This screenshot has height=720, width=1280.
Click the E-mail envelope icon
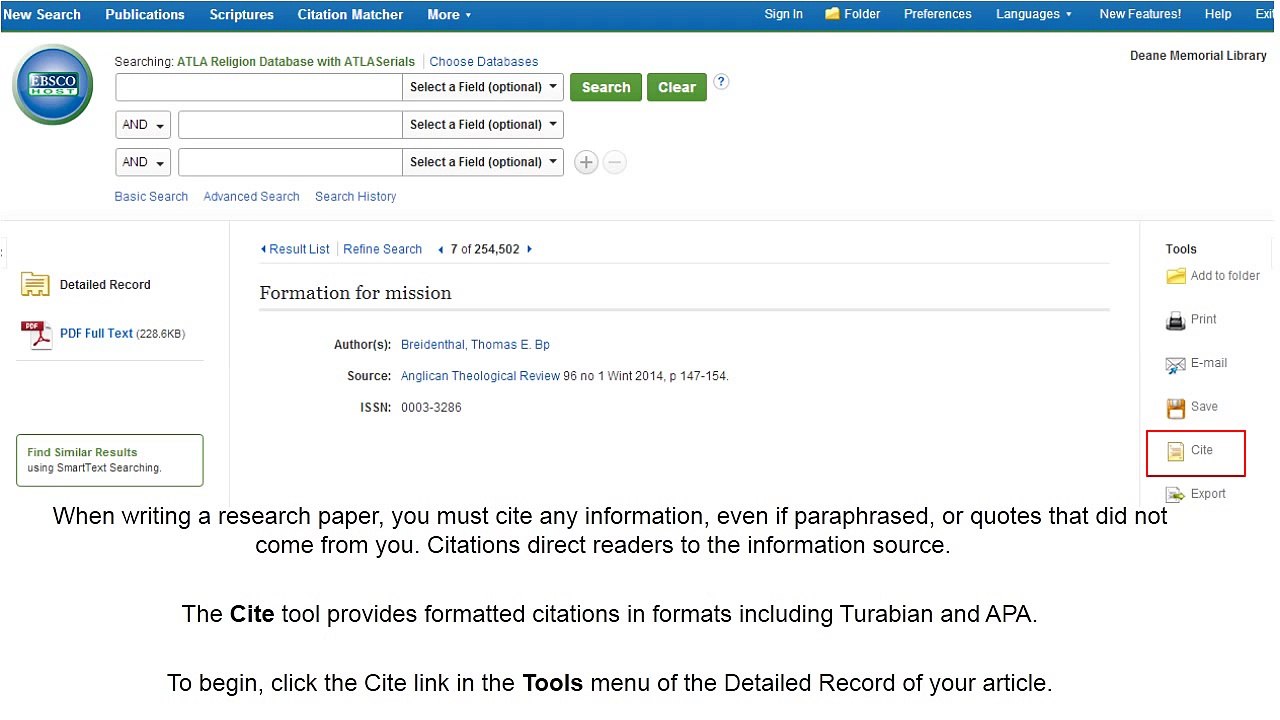(x=1176, y=364)
